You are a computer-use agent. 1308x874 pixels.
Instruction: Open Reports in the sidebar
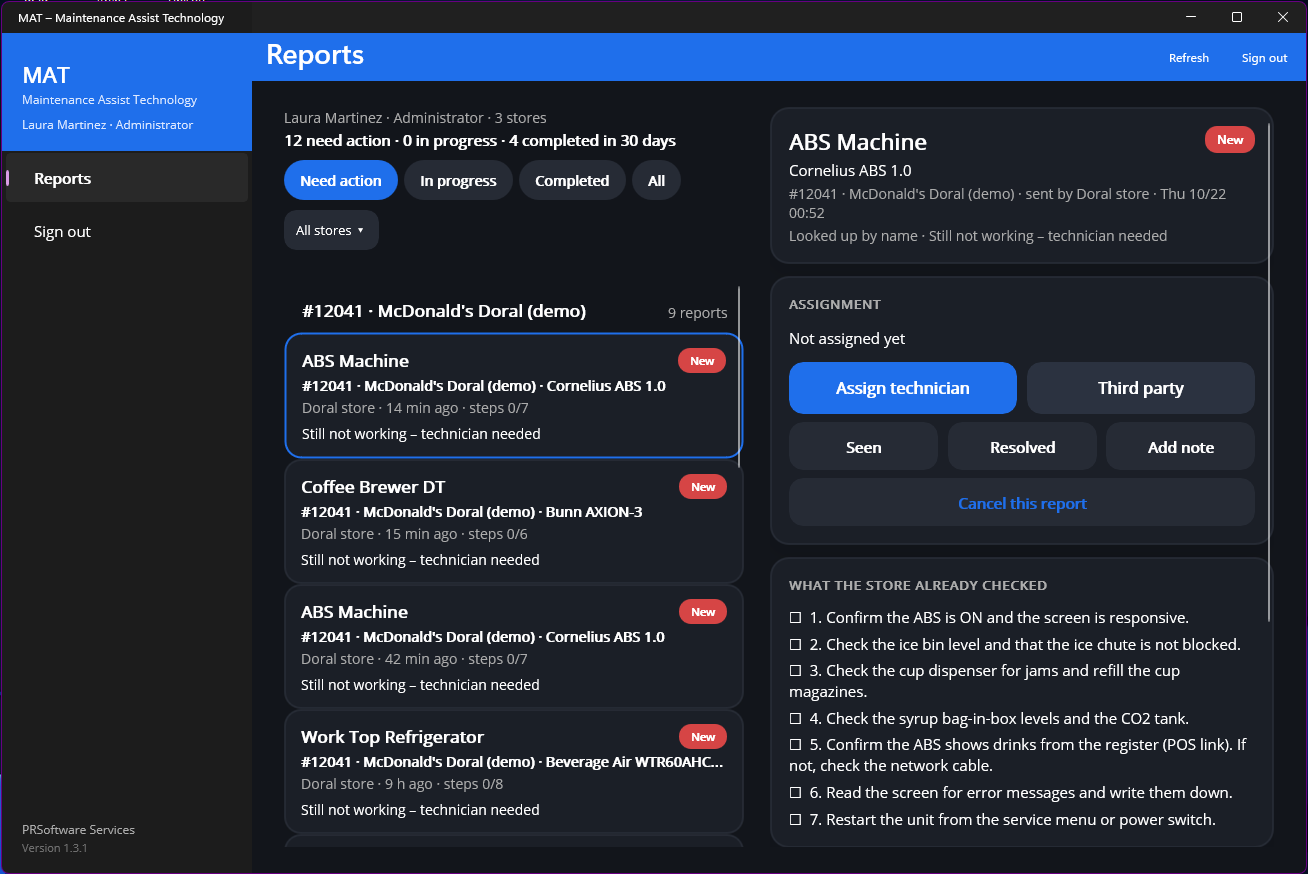point(127,178)
